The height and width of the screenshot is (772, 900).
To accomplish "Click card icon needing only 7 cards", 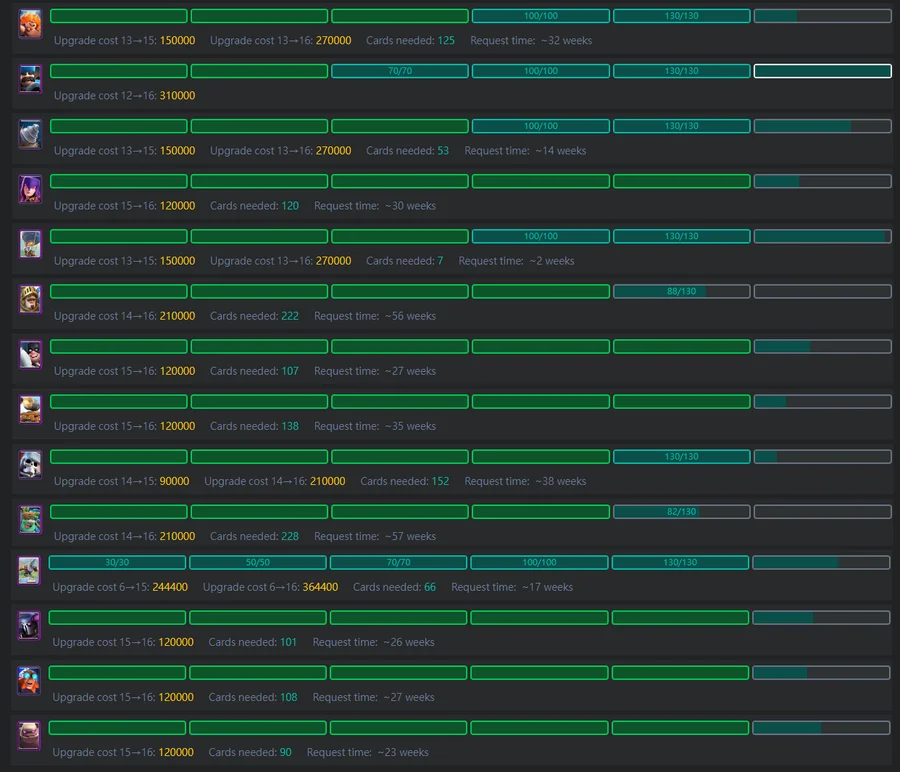I will coord(30,244).
